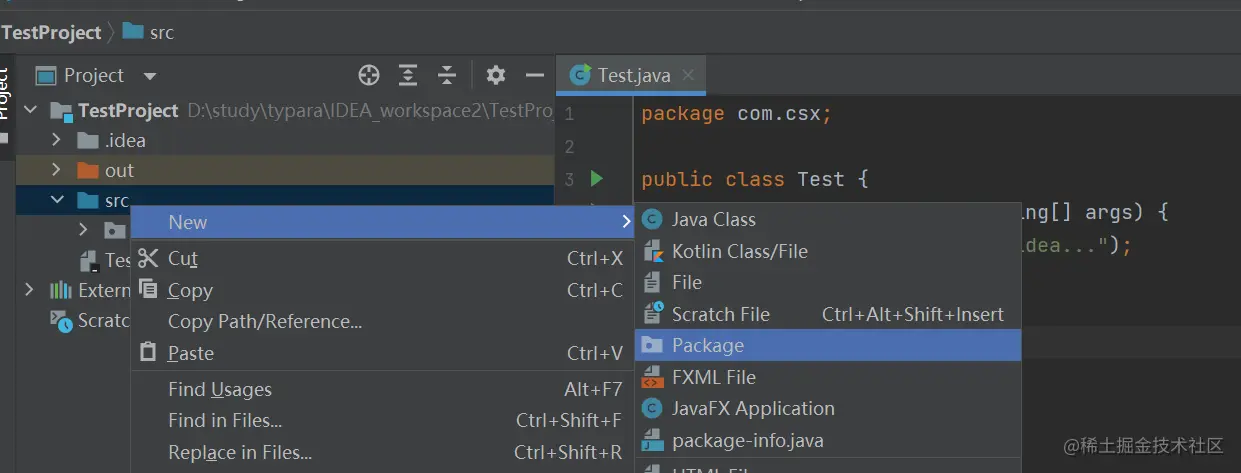1241x473 pixels.
Task: Hide the Project tool window with minus icon
Action: pos(535,75)
